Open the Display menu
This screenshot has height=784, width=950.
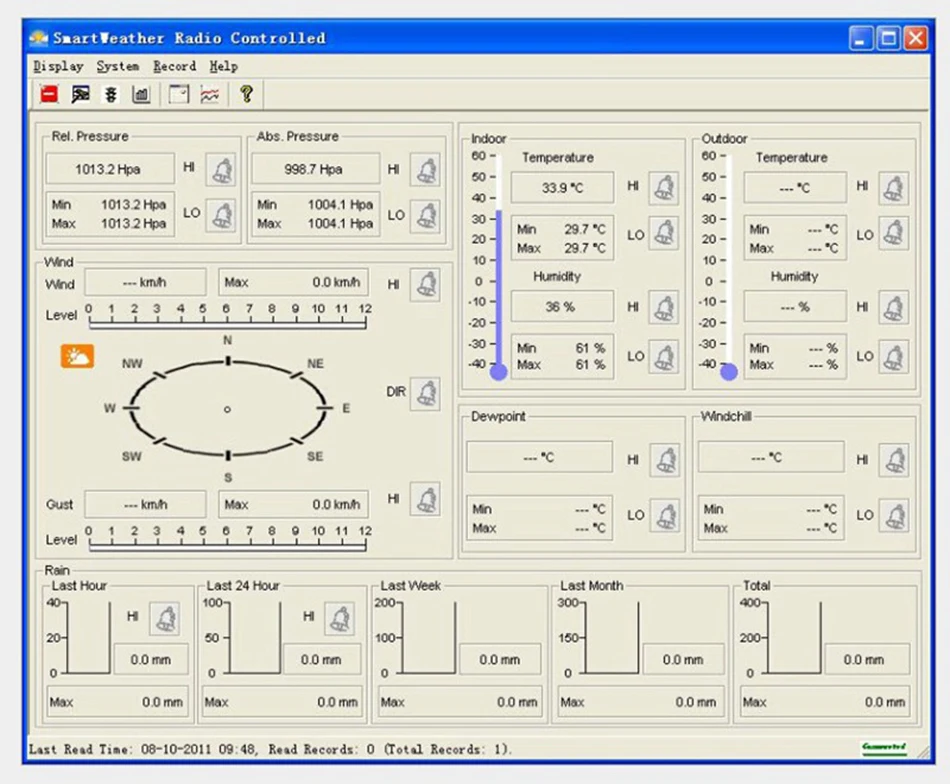click(58, 66)
